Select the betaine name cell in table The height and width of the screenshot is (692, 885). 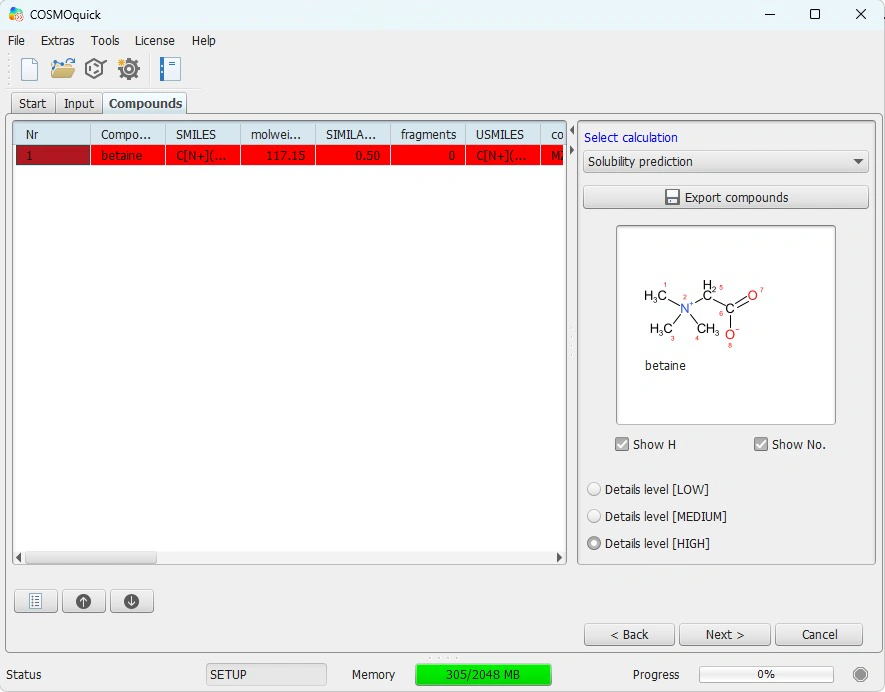pyautogui.click(x=128, y=155)
